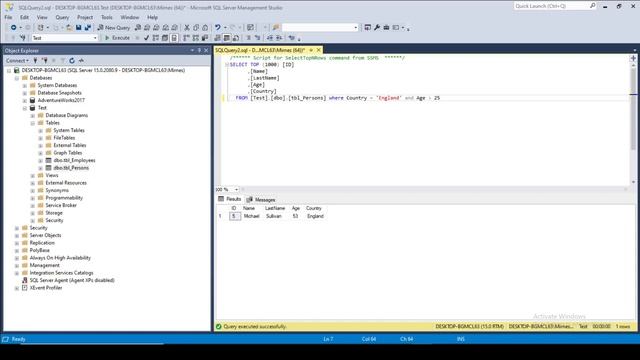The height and width of the screenshot is (360, 640).
Task: Toggle IntelliSense Enabled button
Action: point(174,38)
